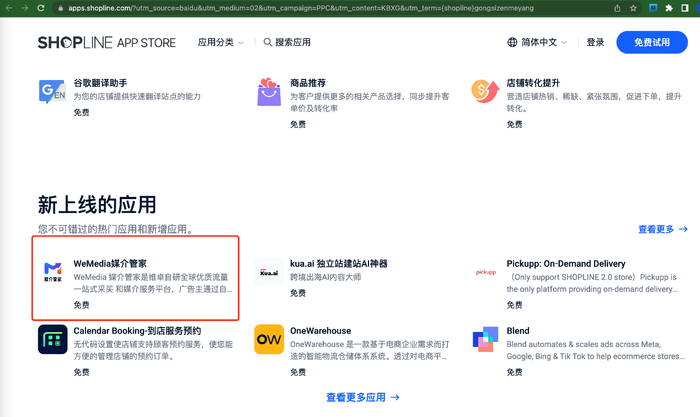Click 查看更多应用 at the bottom
Image resolution: width=700 pixels, height=417 pixels.
coord(362,397)
